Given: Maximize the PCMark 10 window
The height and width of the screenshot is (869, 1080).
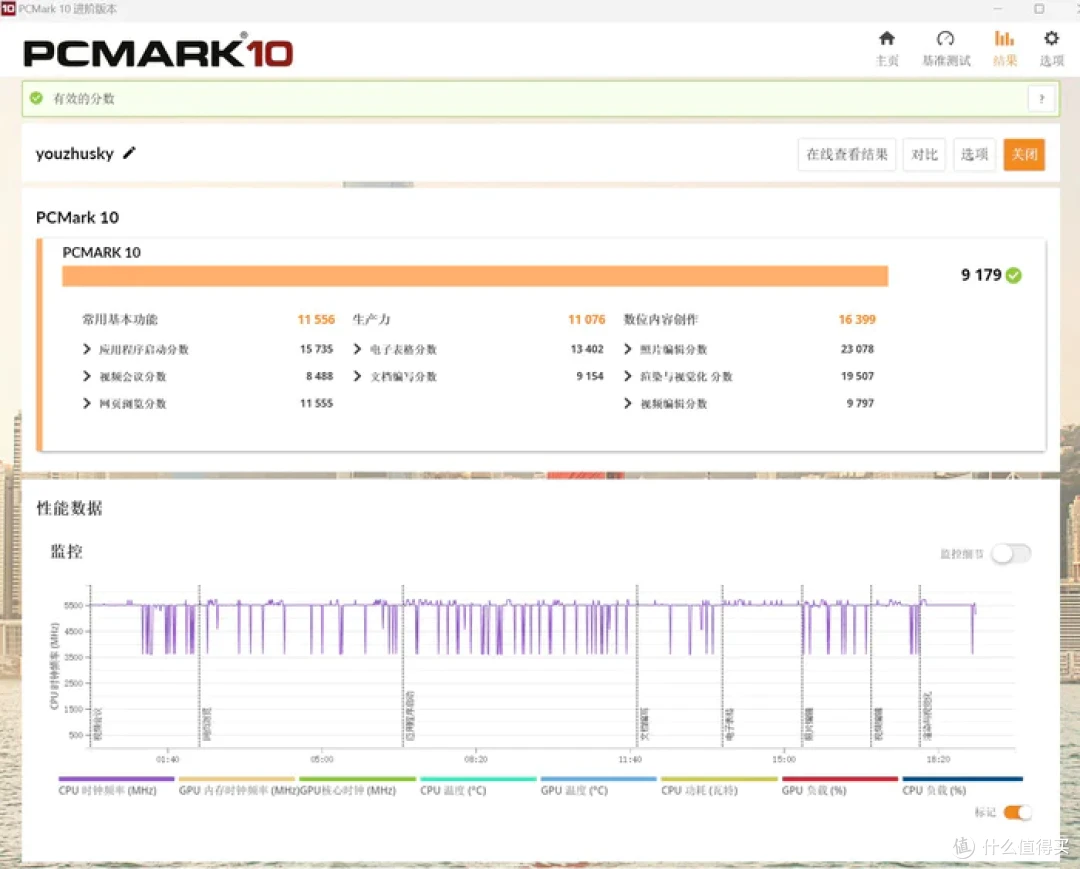Looking at the screenshot, I should 1039,8.
